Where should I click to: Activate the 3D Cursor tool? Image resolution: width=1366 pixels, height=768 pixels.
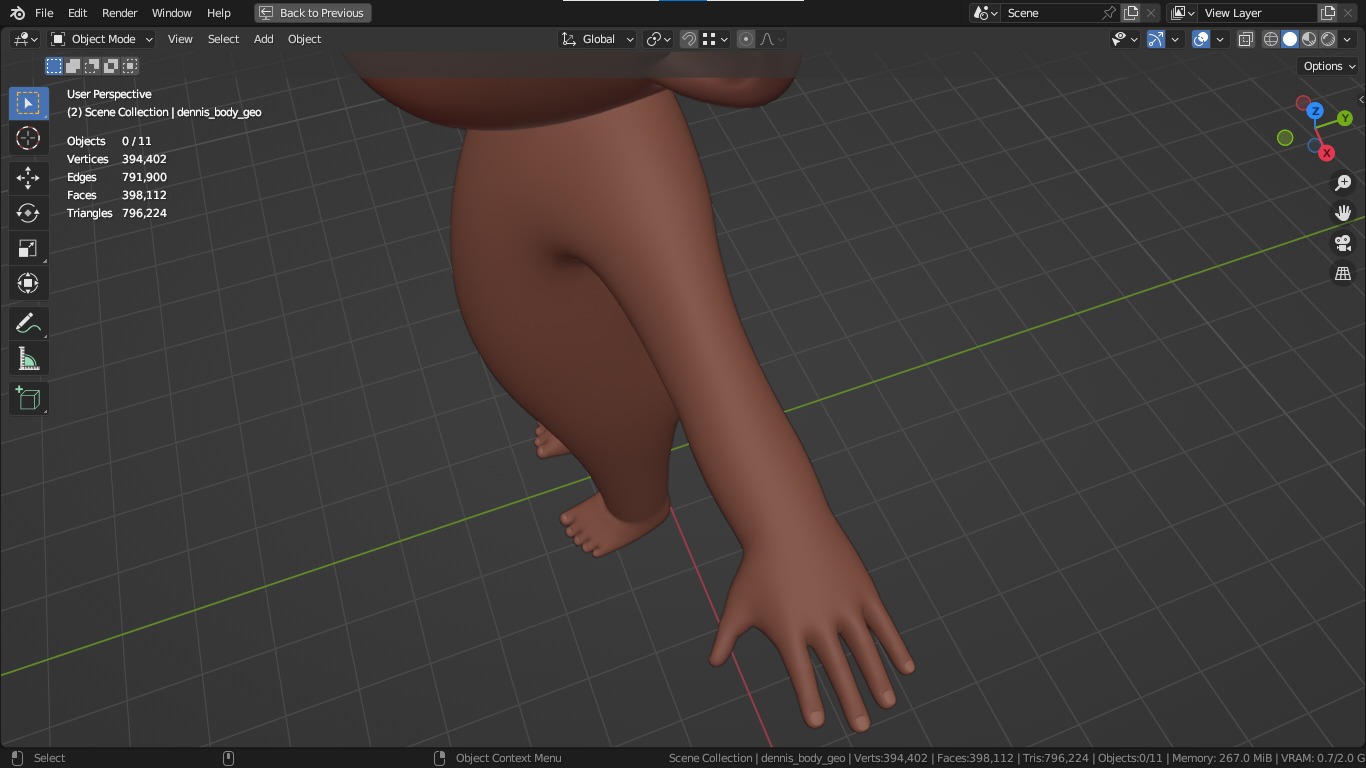point(28,138)
